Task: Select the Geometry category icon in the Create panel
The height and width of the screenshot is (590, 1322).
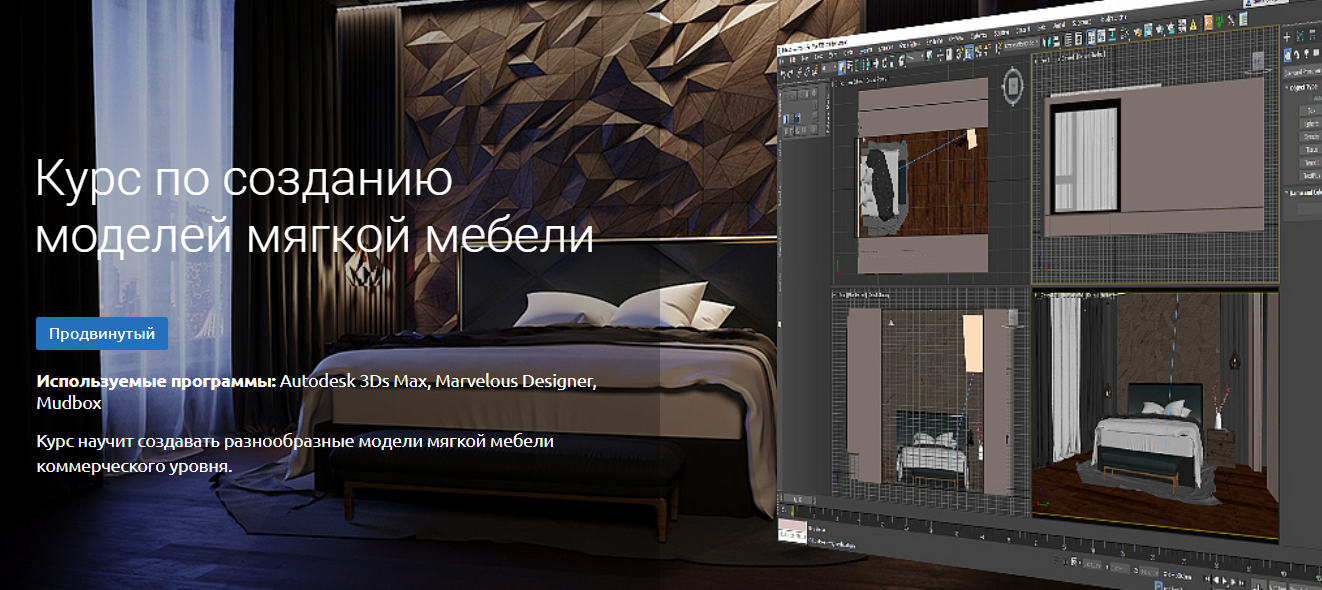Action: click(x=1286, y=53)
